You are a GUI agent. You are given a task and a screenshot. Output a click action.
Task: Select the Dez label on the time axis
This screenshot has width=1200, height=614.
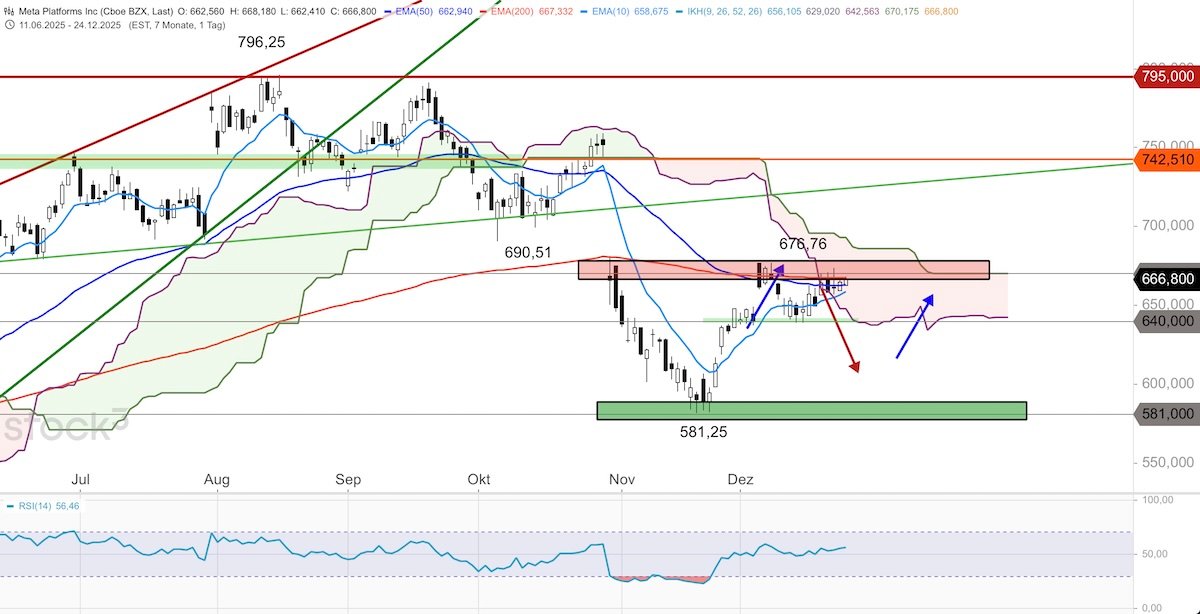click(741, 480)
